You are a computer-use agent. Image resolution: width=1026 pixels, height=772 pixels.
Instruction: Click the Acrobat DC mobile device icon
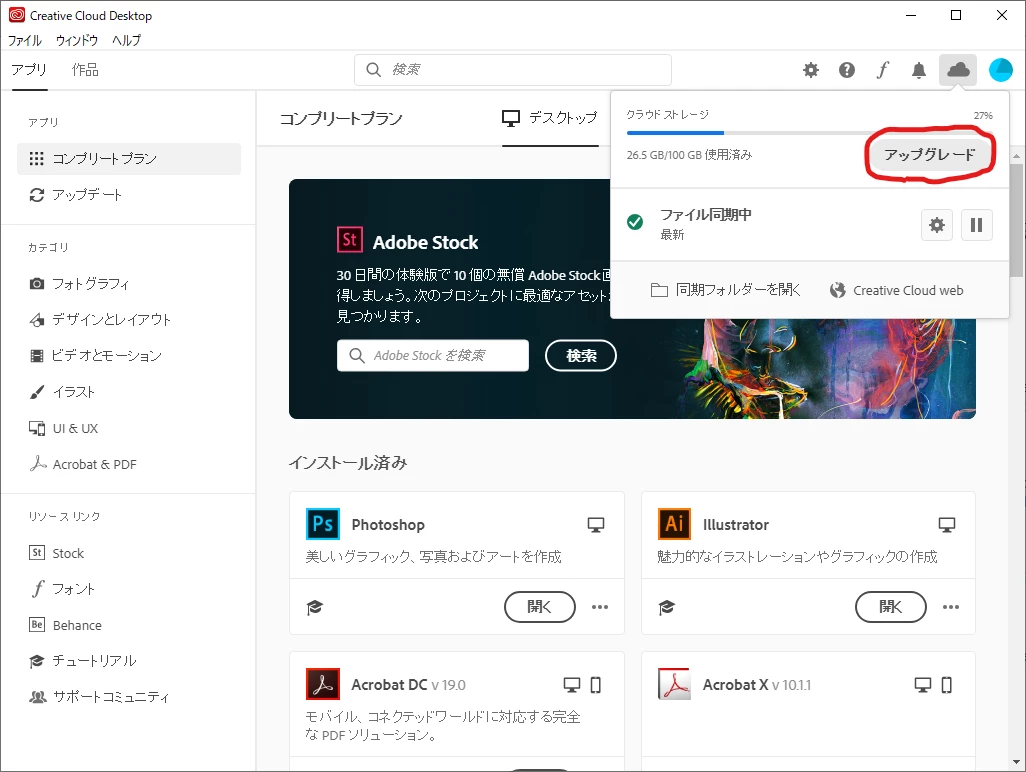pos(595,685)
